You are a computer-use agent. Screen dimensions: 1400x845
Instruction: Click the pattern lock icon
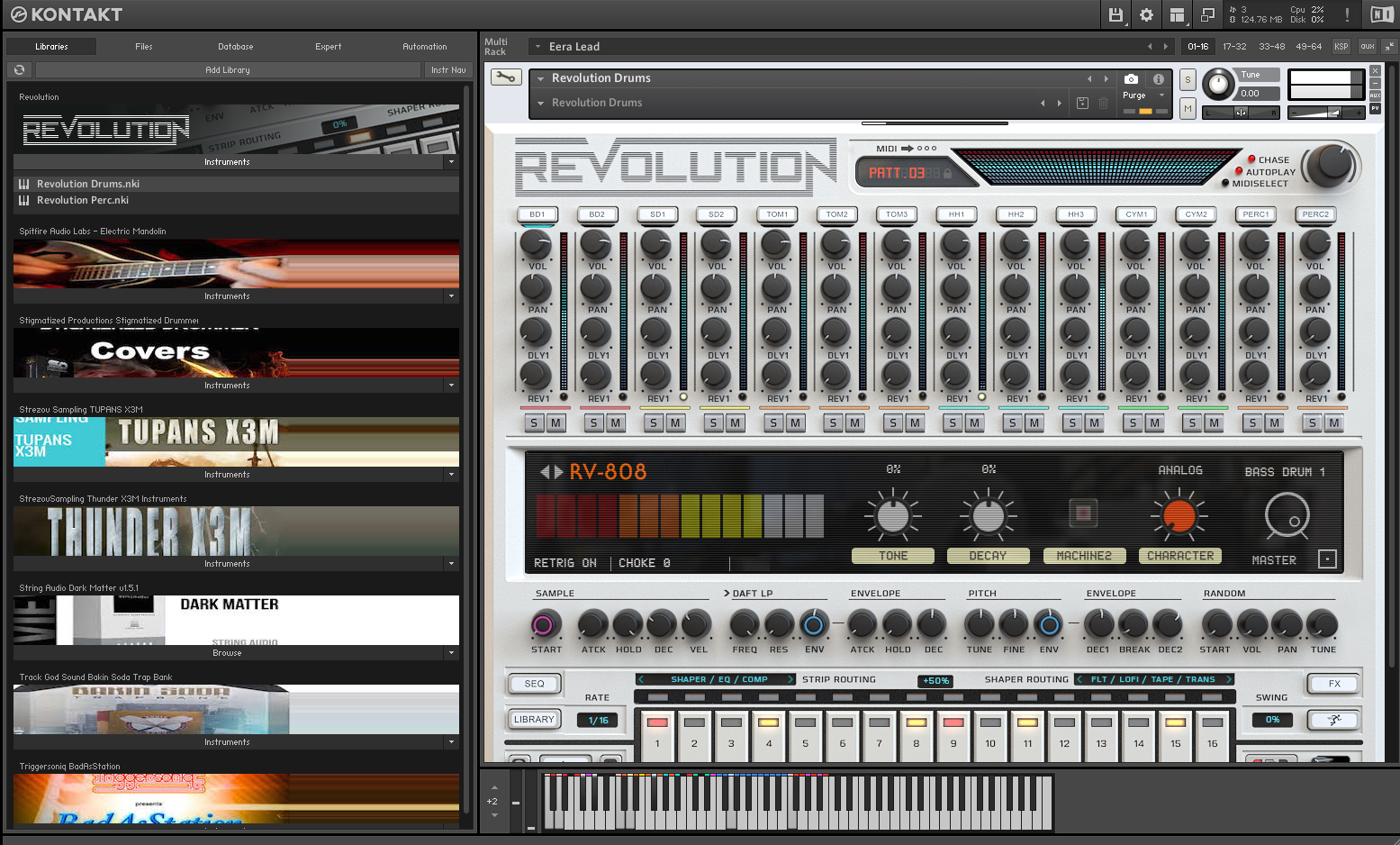[947, 173]
